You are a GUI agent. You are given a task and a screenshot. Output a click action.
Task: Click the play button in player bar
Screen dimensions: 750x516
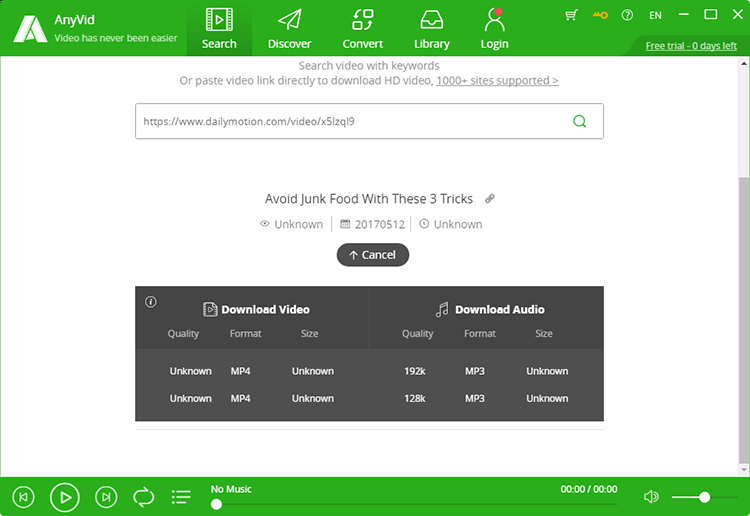tap(65, 497)
